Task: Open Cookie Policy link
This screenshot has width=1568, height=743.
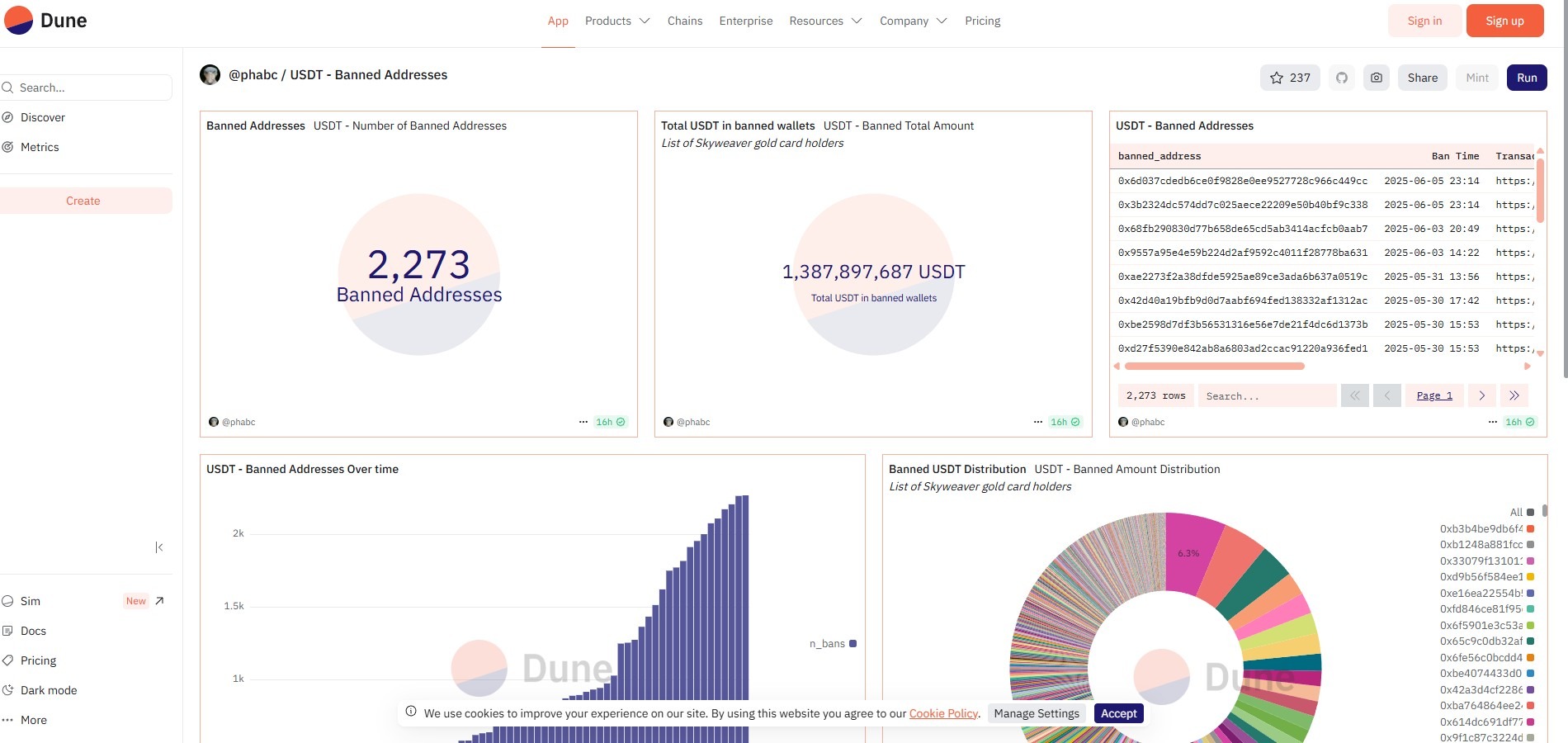Action: tap(943, 713)
